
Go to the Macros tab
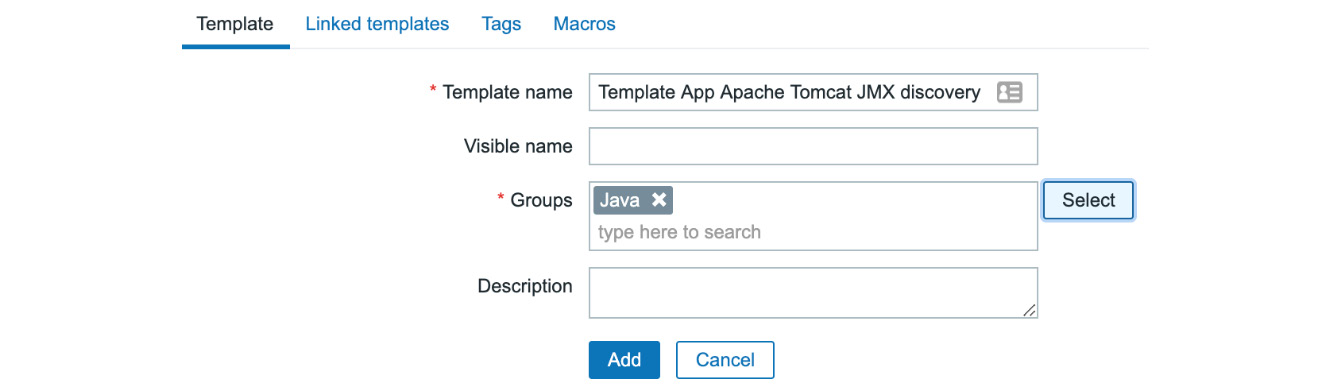pyautogui.click(x=584, y=23)
